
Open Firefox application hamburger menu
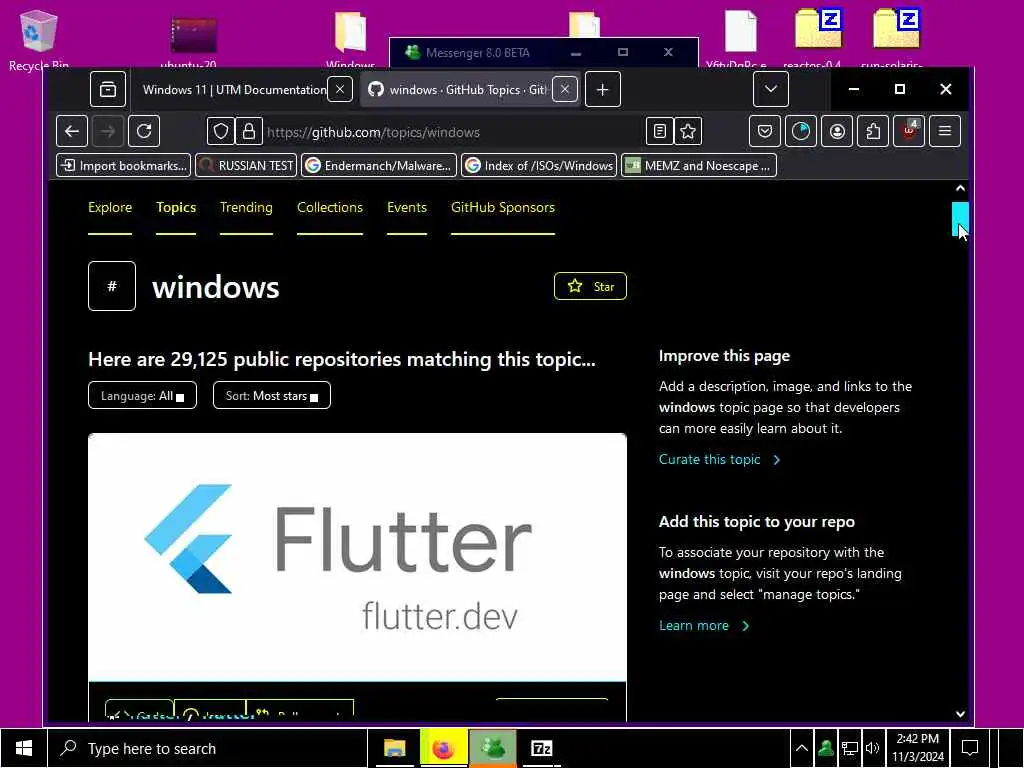pyautogui.click(x=945, y=131)
